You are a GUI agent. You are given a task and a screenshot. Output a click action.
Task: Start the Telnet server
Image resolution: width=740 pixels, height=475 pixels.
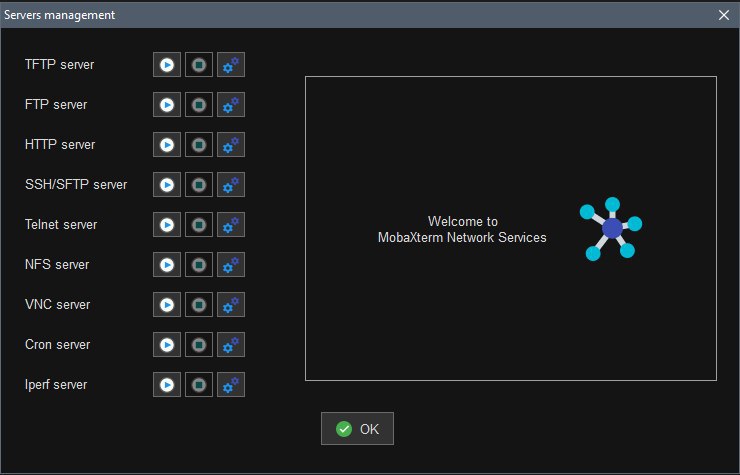tap(167, 225)
